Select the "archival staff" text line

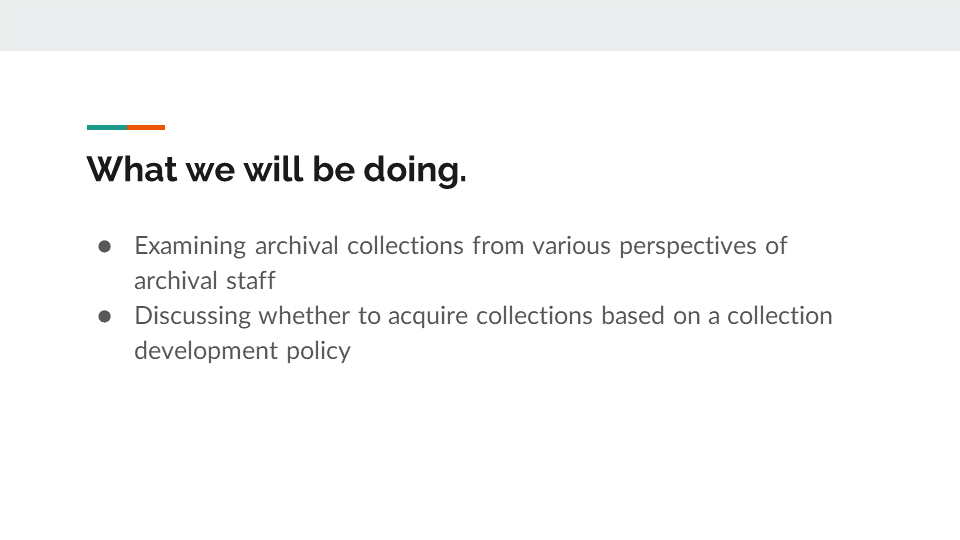(x=204, y=281)
